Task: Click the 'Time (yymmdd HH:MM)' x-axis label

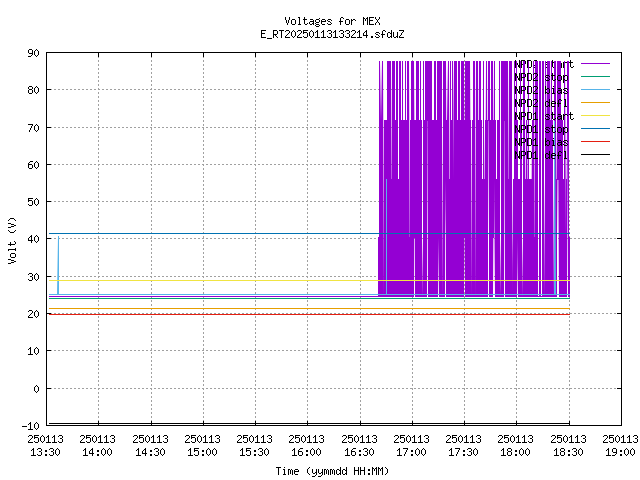Action: (x=332, y=471)
